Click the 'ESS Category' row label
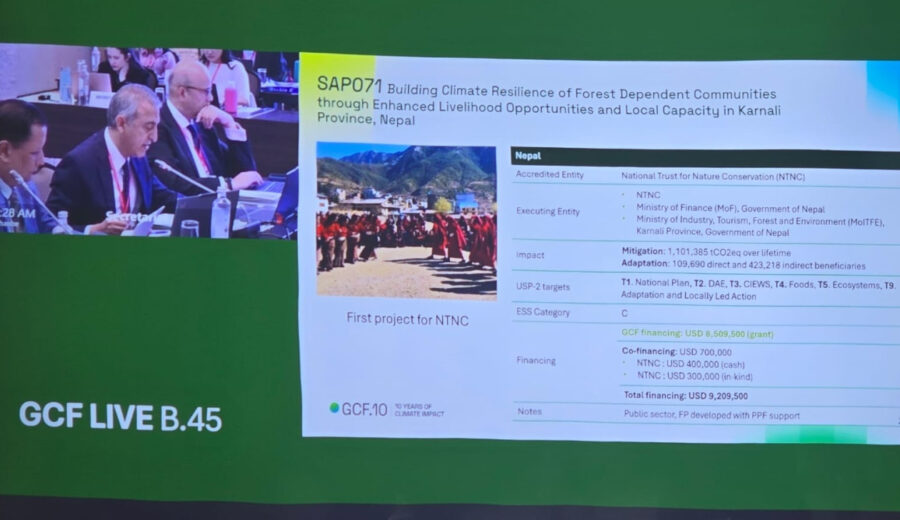This screenshot has height=520, width=900. 543,312
